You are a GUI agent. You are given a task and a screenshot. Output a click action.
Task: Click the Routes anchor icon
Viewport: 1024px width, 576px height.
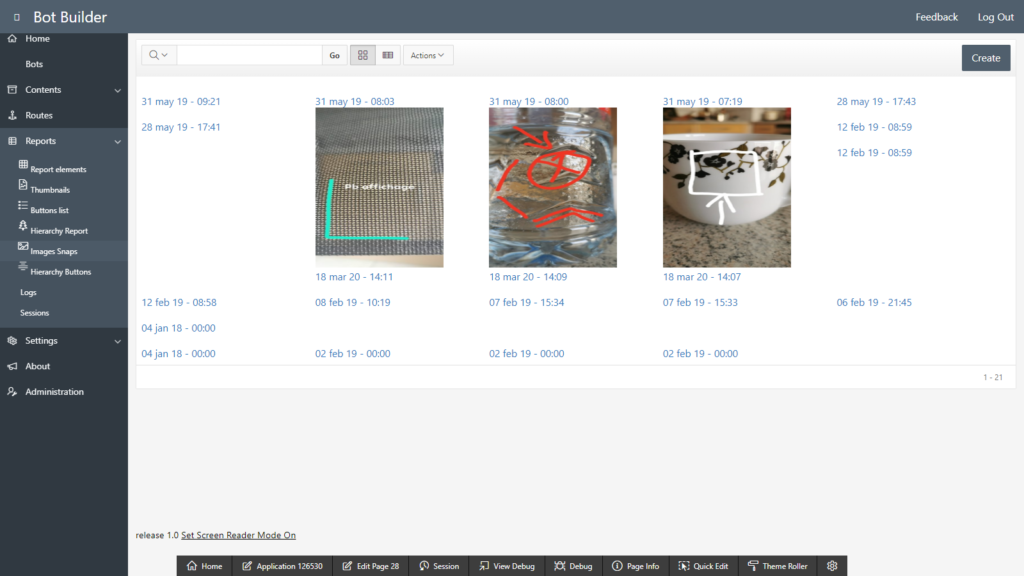point(12,115)
